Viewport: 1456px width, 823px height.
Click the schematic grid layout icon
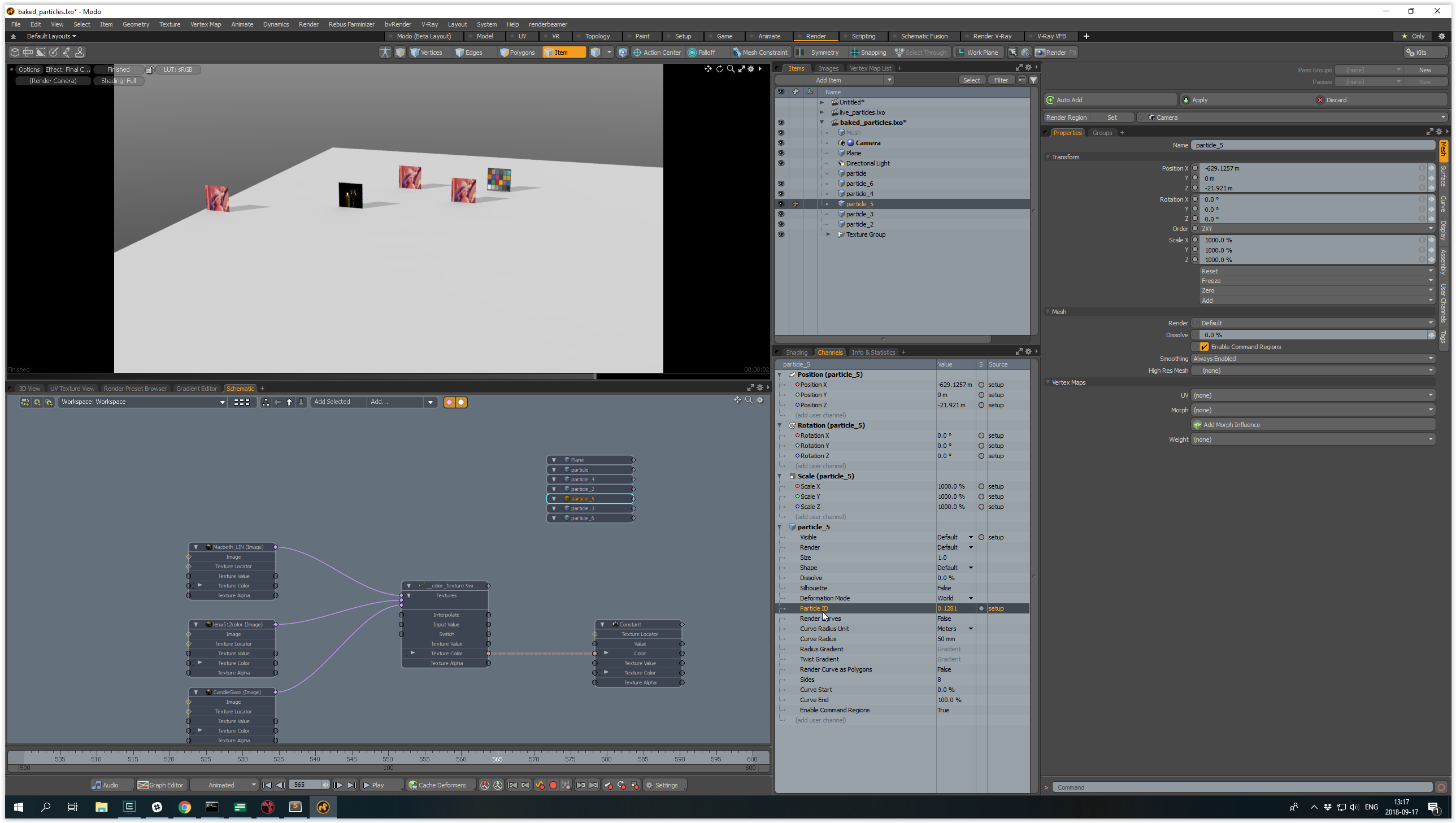(x=242, y=402)
